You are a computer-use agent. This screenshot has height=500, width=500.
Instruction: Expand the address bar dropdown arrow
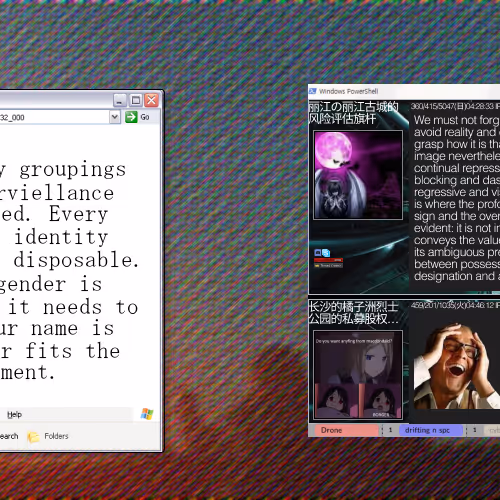click(x=115, y=117)
